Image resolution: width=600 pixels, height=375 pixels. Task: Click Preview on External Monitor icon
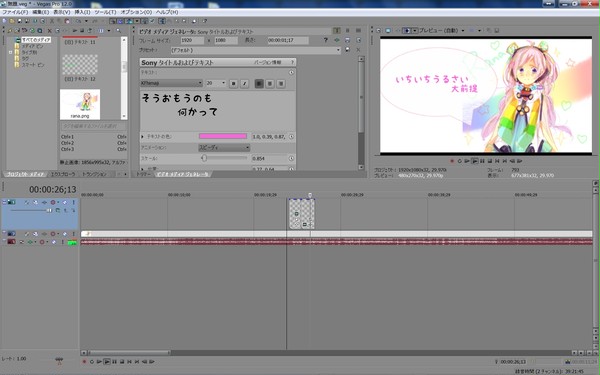pyautogui.click(x=388, y=30)
